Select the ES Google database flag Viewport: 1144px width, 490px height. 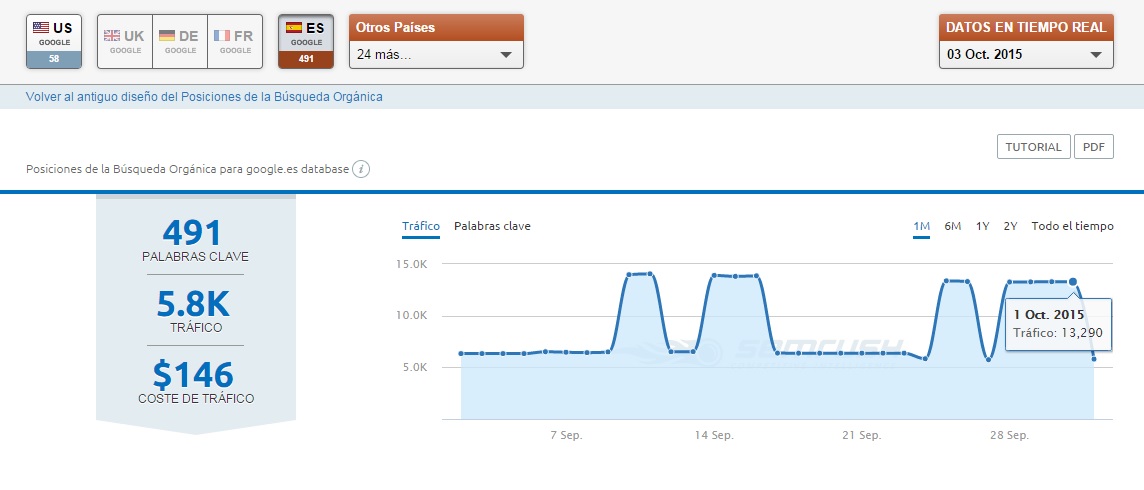306,41
